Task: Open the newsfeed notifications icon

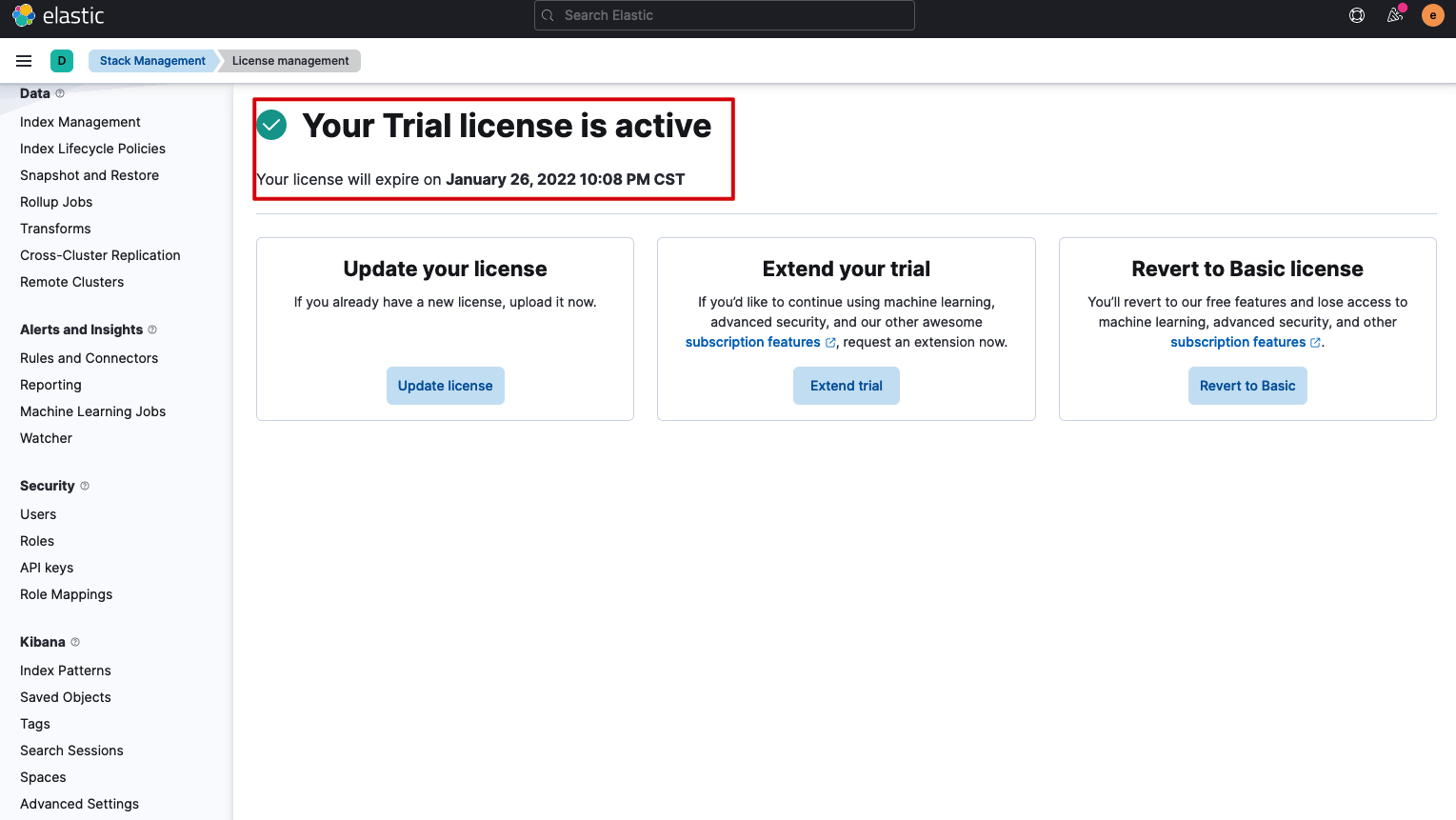Action: coord(1395,15)
